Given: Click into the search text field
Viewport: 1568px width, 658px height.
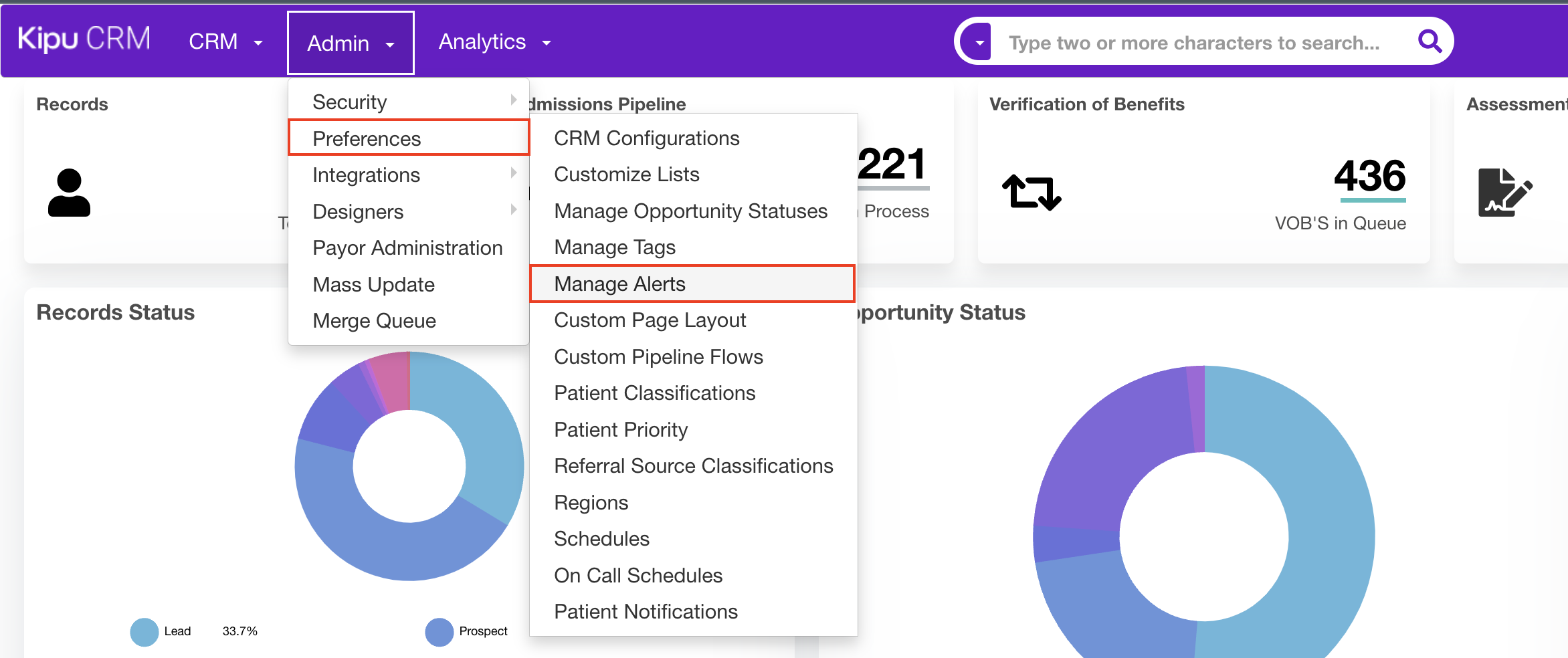Looking at the screenshot, I should tap(1193, 43).
